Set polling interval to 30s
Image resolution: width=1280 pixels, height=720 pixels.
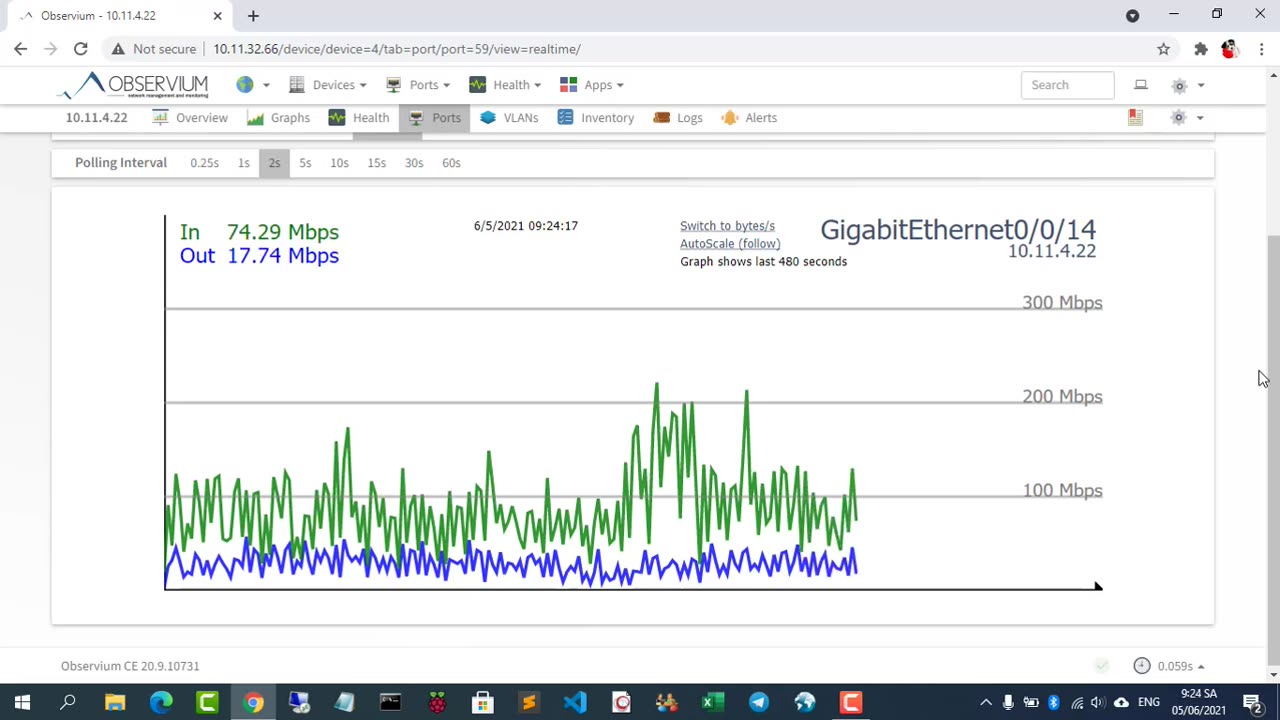tap(414, 163)
